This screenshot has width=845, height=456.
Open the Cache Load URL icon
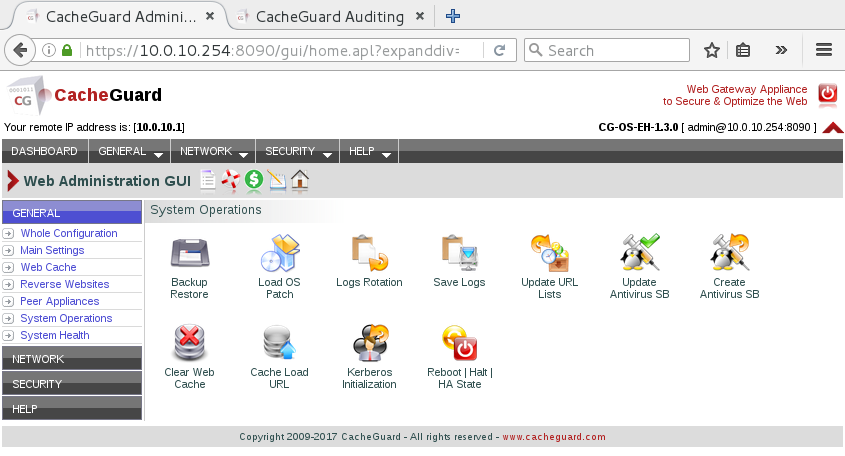(279, 343)
